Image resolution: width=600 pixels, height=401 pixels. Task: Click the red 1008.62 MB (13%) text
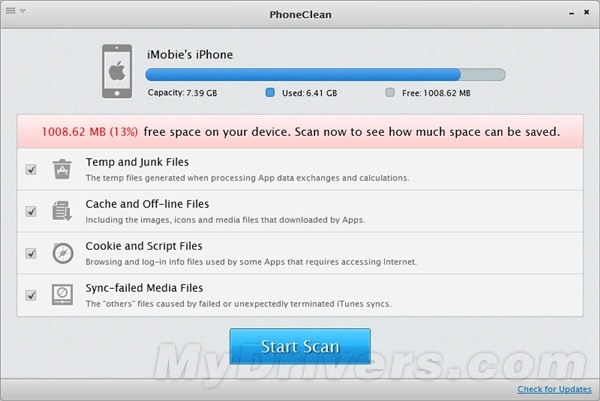90,132
